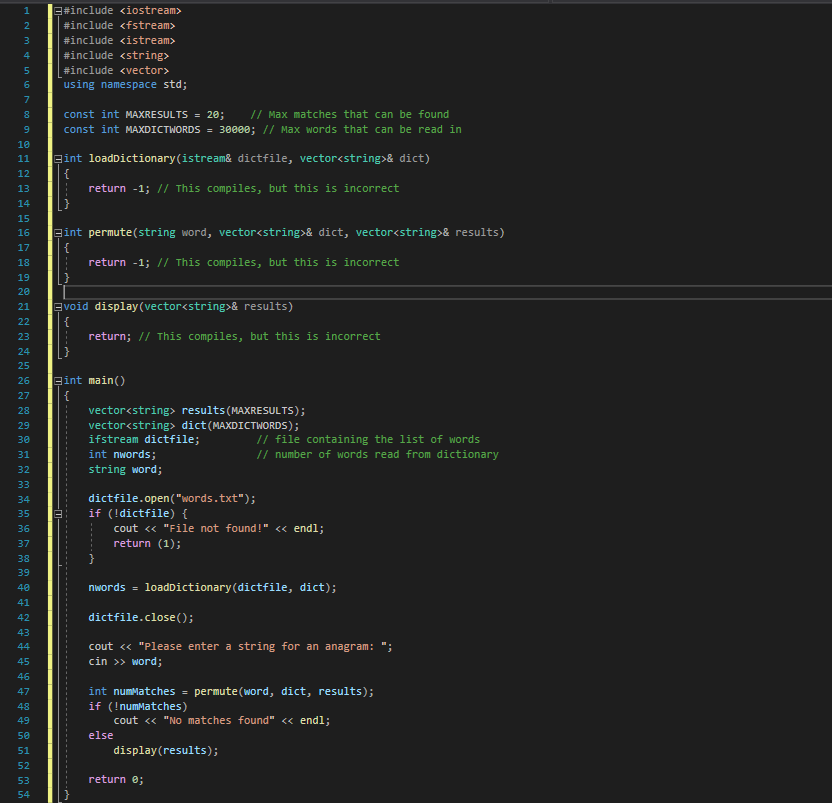Click the loadDictionary function name on line 11
Viewport: 832px width, 803px height.
click(x=132, y=158)
